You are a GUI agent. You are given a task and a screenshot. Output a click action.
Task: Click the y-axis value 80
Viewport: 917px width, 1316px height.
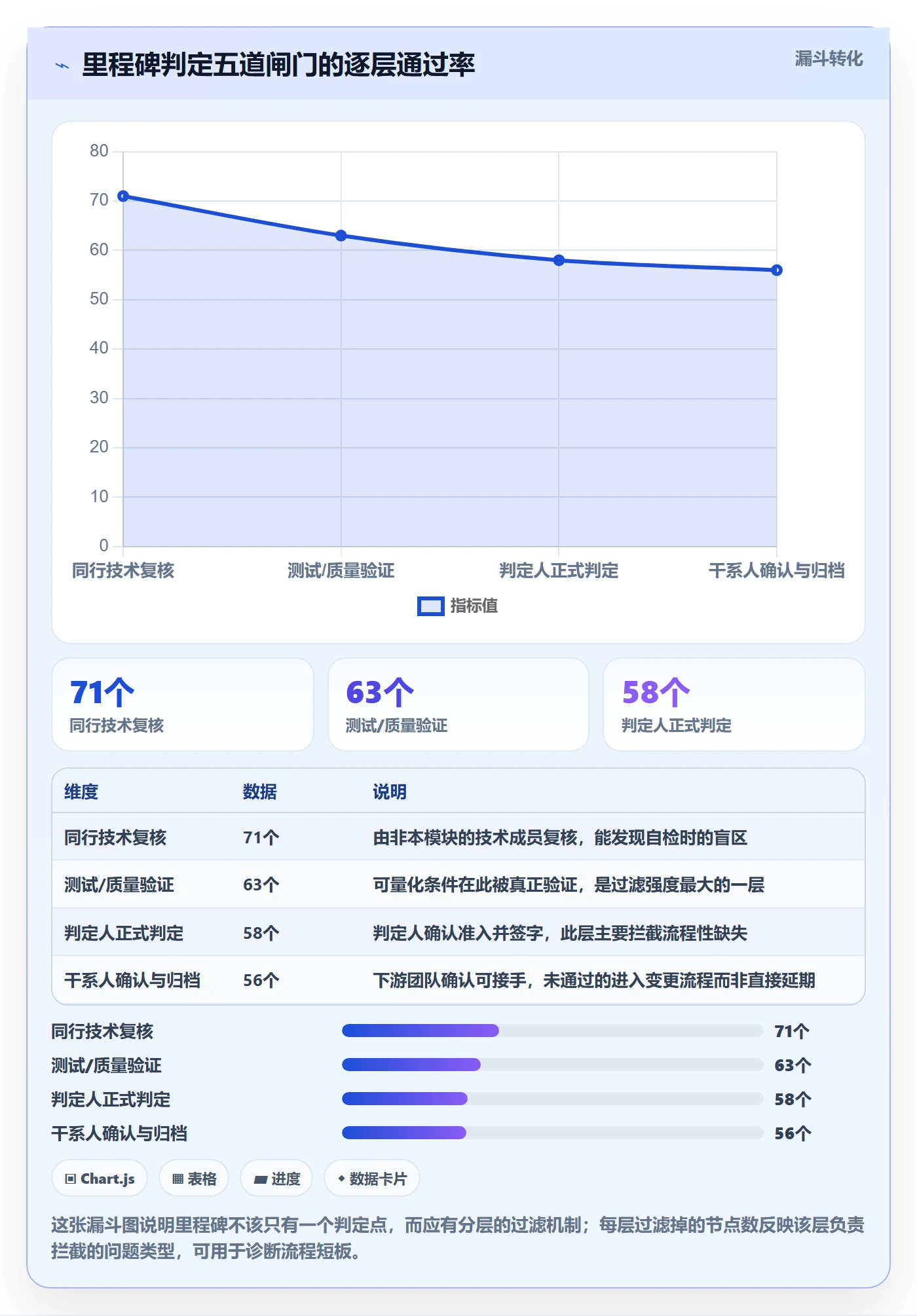[99, 151]
